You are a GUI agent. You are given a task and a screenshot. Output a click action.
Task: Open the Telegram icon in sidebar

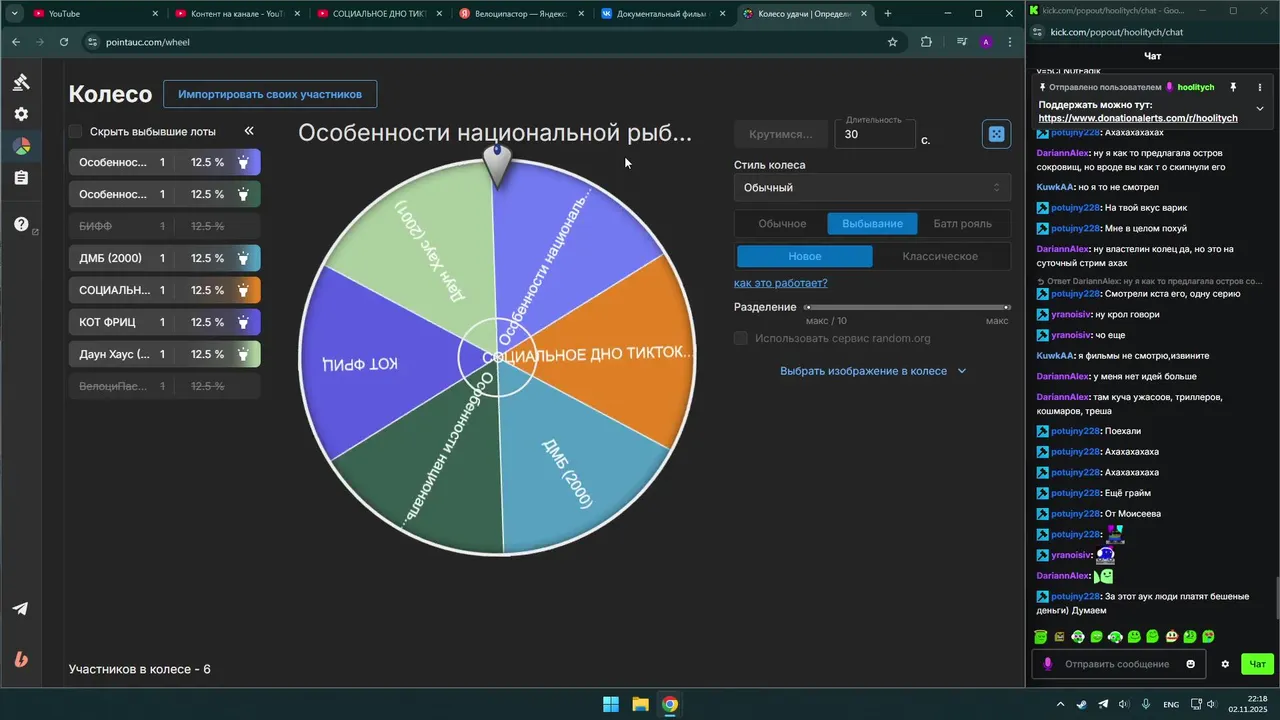[x=21, y=609]
